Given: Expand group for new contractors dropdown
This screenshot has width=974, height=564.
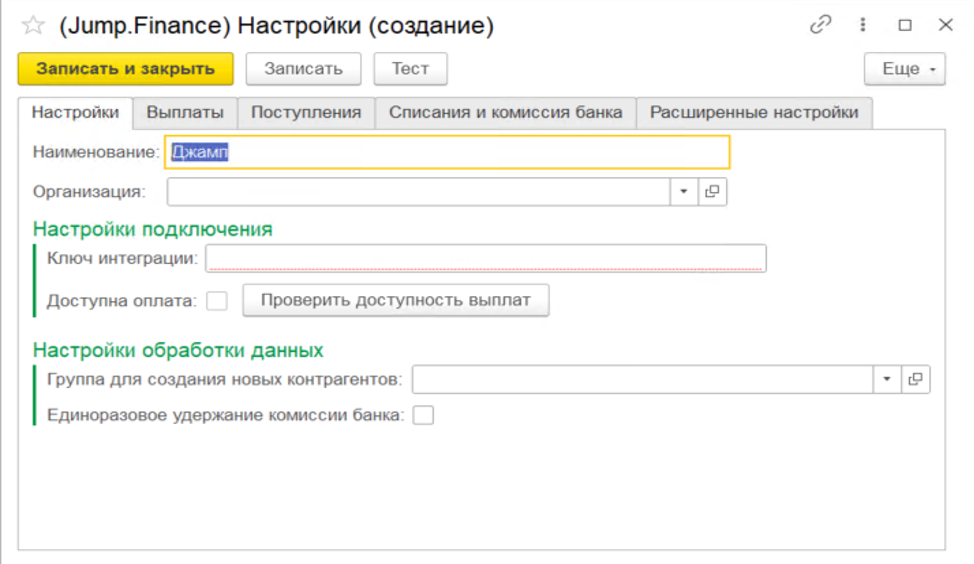Looking at the screenshot, I should pos(887,379).
